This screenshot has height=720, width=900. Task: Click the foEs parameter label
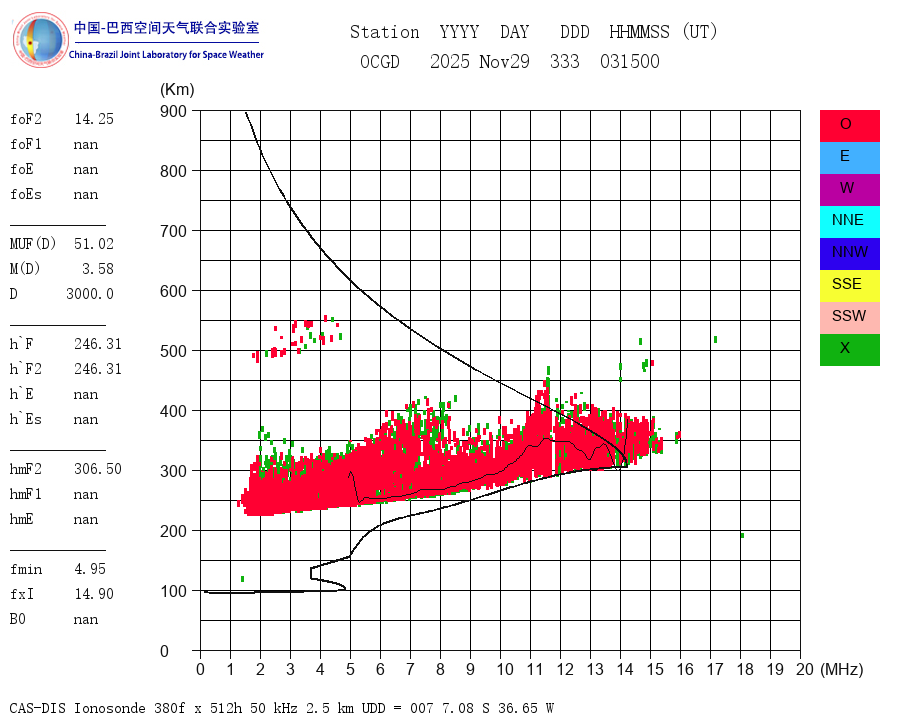(x=26, y=194)
